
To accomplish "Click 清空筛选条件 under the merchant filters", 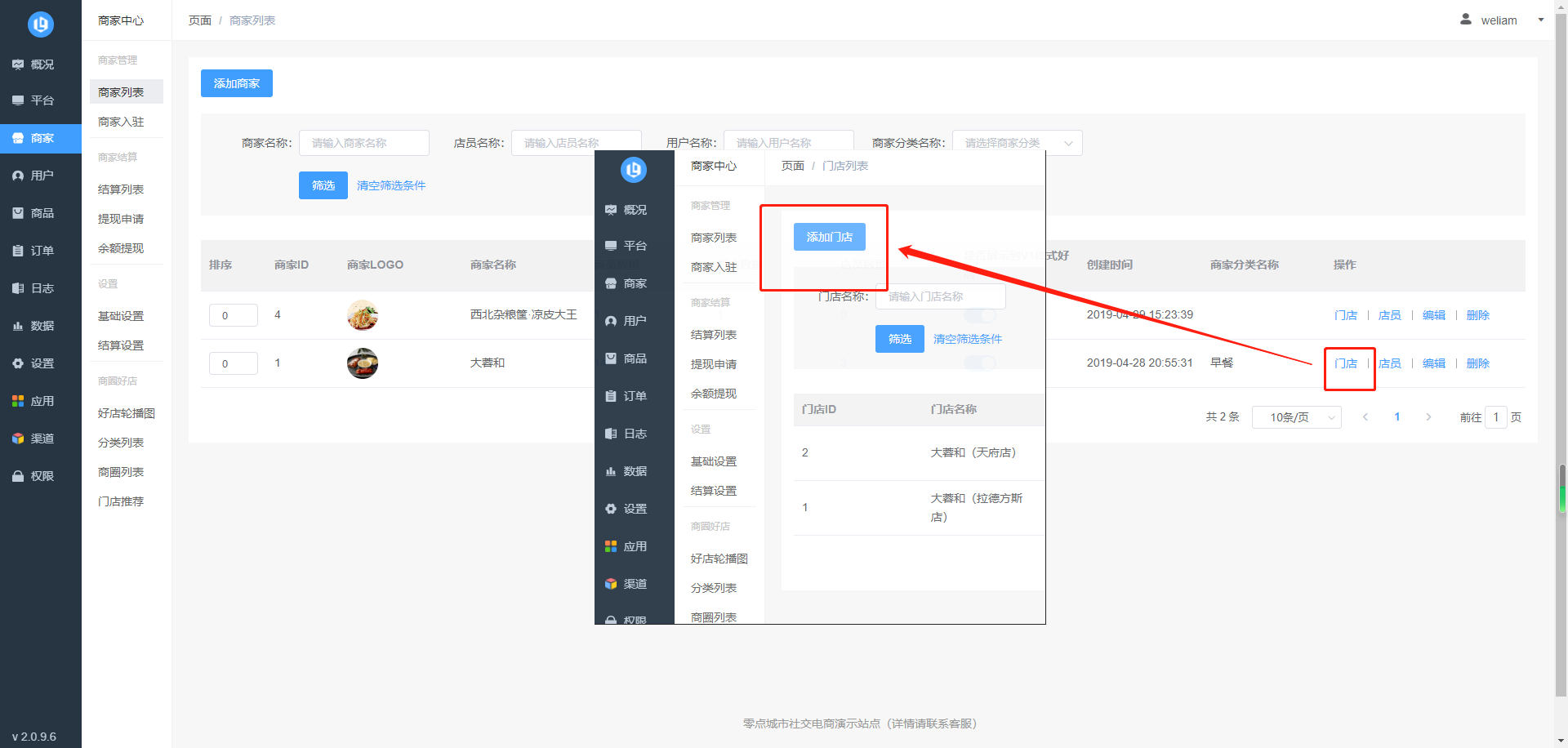I will tap(391, 185).
